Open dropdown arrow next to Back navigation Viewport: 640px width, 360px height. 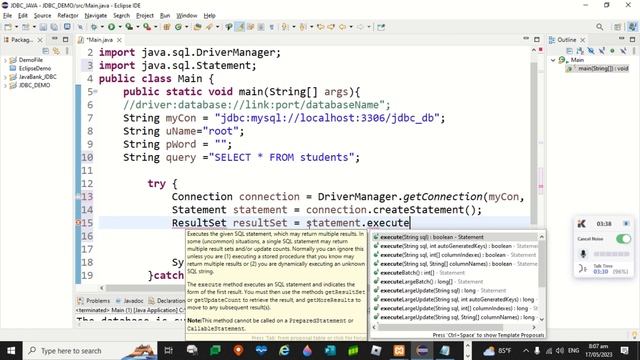click(351, 27)
